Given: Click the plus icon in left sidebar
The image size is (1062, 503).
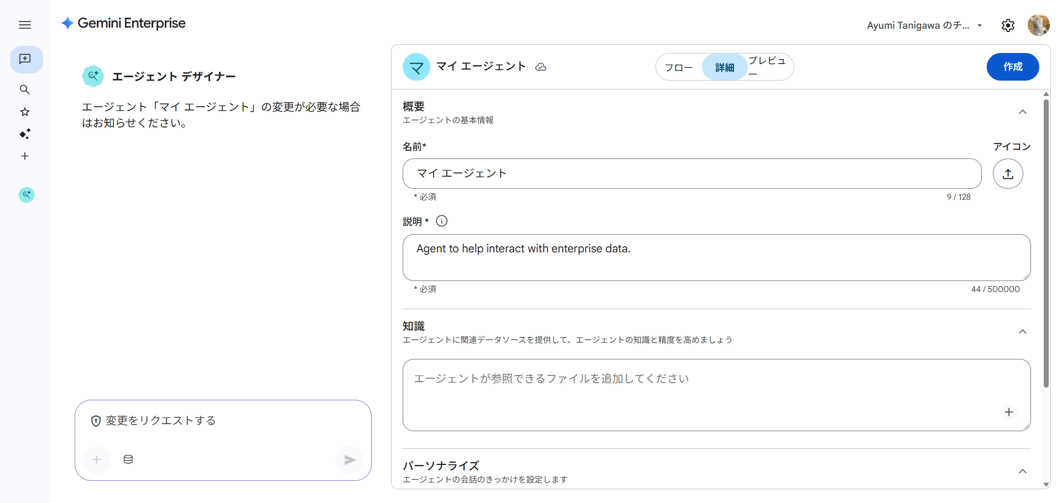Looking at the screenshot, I should click(x=25, y=156).
